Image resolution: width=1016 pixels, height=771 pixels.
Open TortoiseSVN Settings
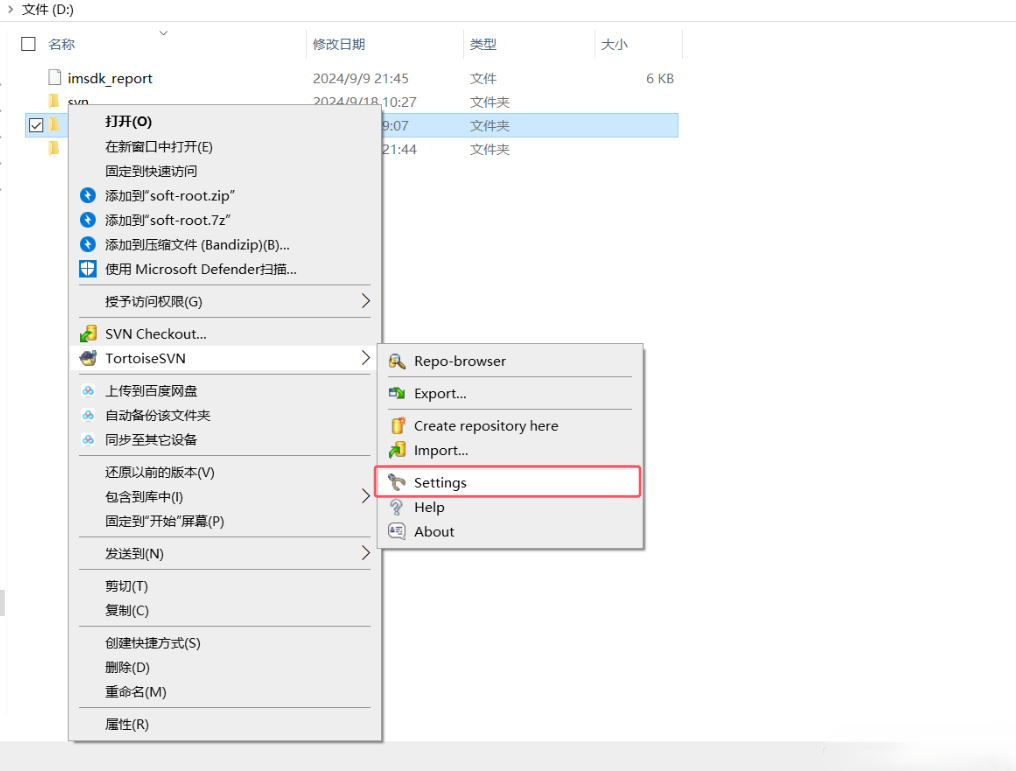[x=508, y=482]
